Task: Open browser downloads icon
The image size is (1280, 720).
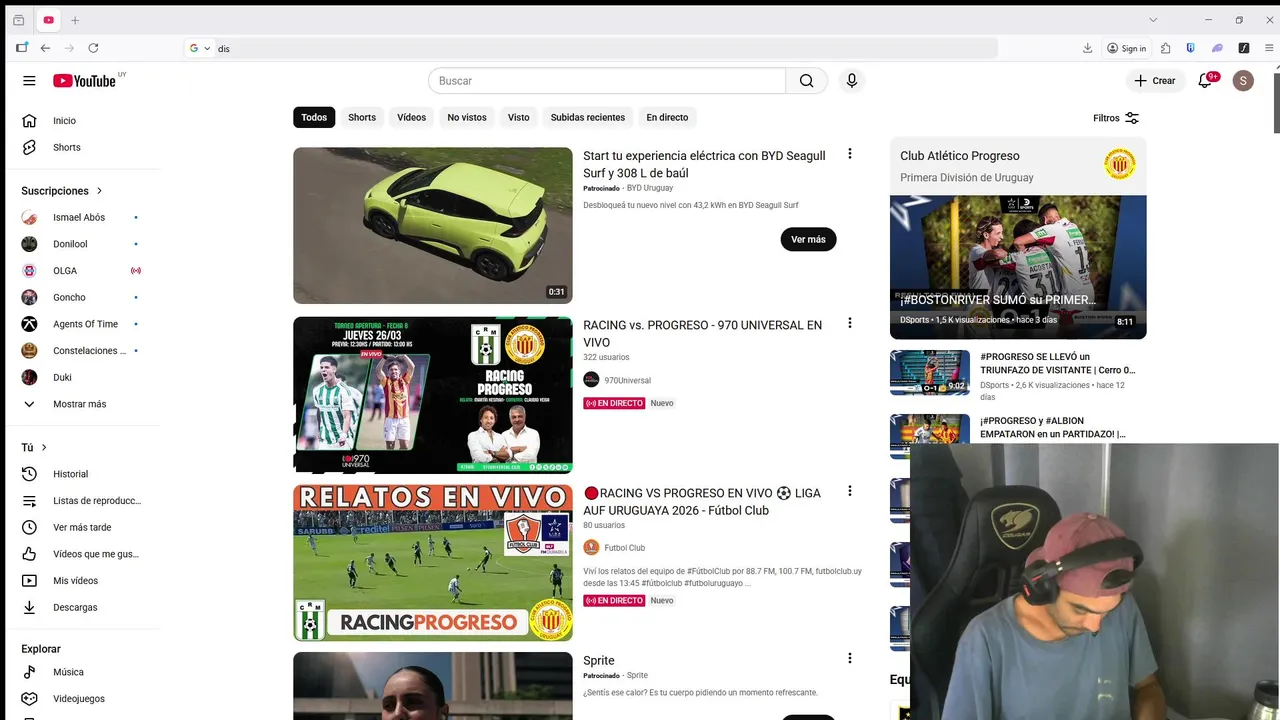Action: pos(1087,48)
